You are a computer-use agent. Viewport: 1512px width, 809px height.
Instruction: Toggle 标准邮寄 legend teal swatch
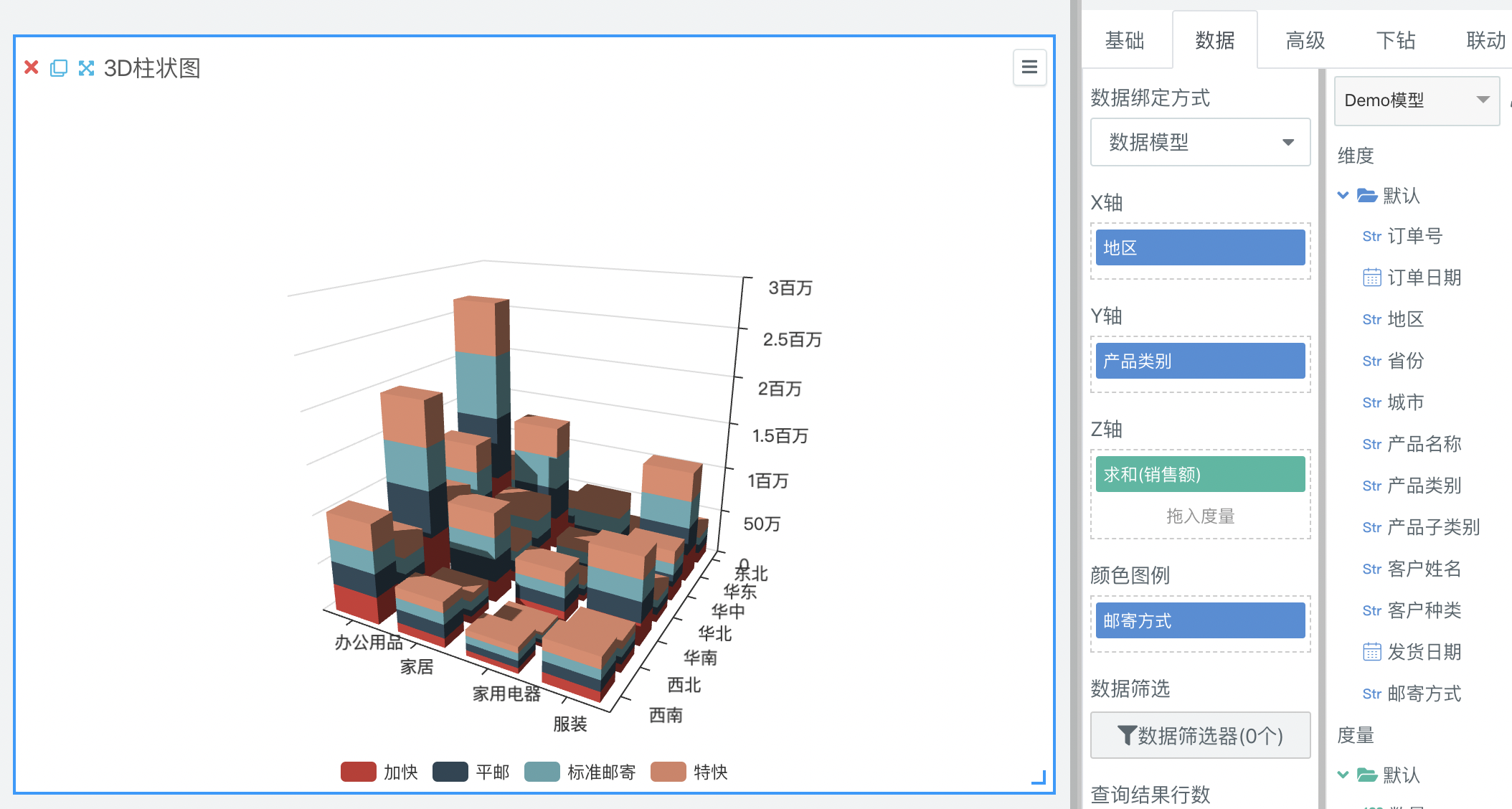542,772
